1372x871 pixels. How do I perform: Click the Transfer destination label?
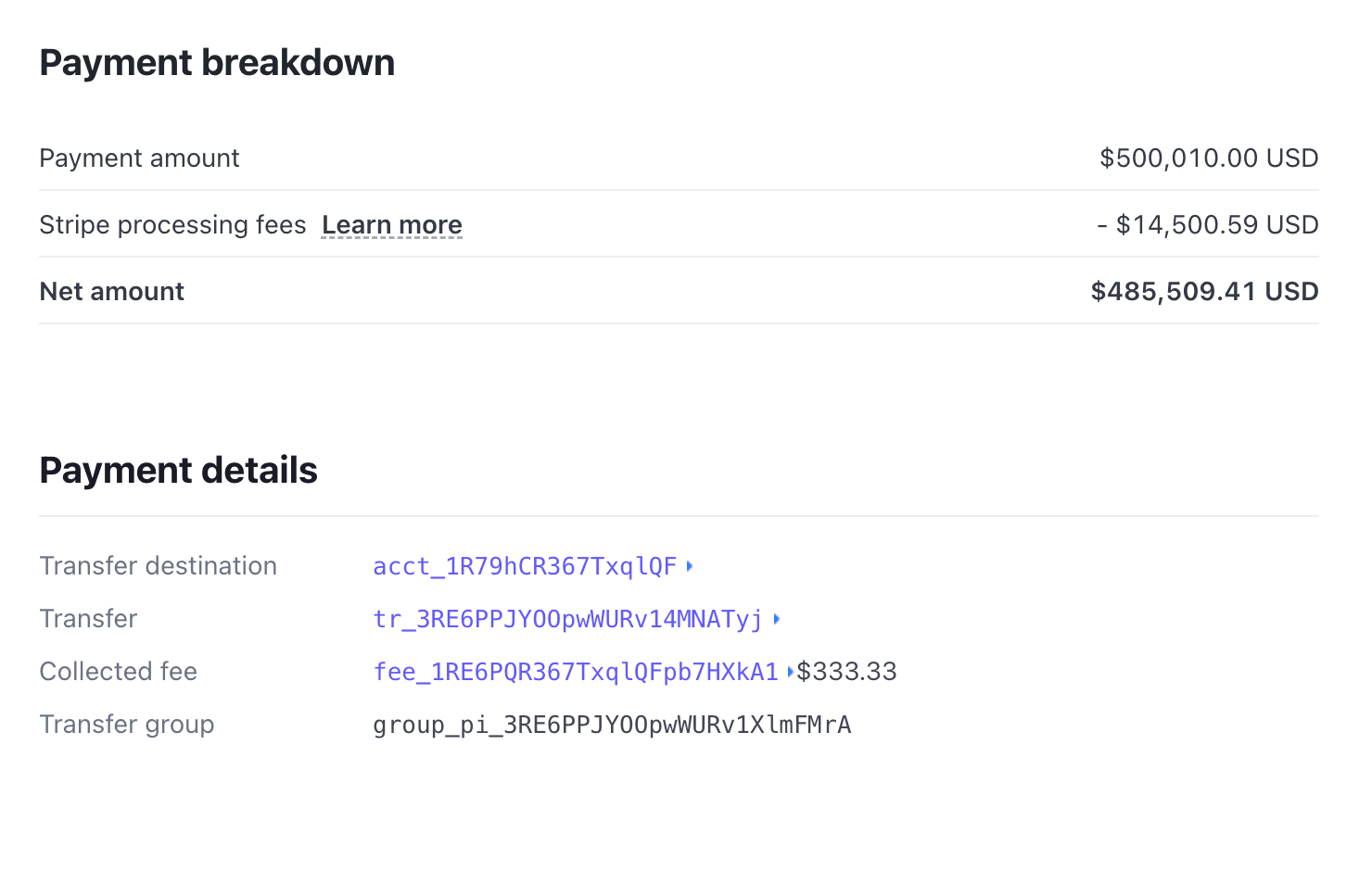[159, 566]
